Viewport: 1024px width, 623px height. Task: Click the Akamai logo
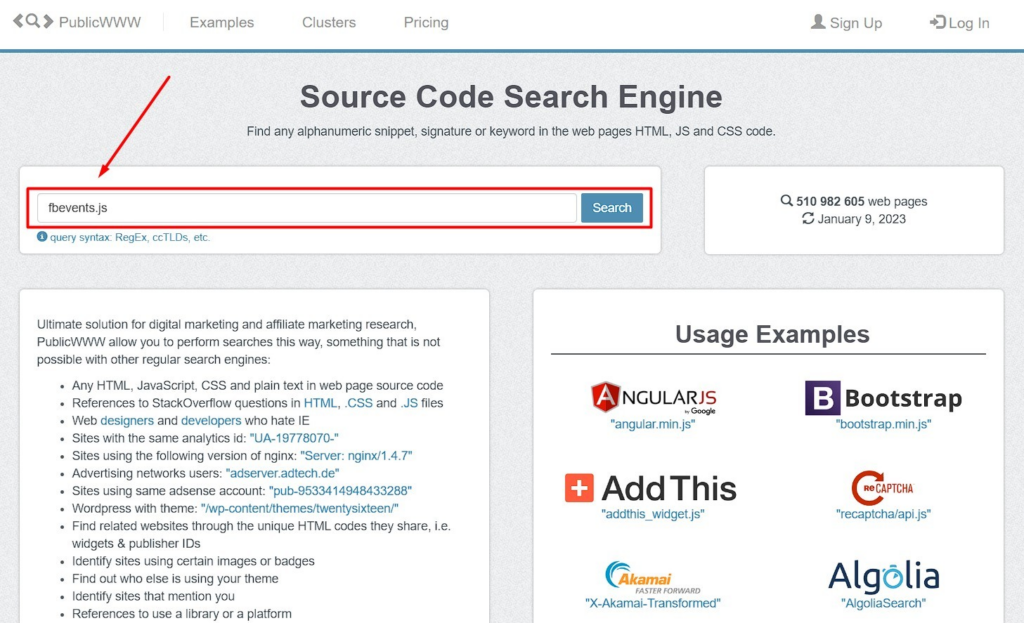click(x=652, y=577)
